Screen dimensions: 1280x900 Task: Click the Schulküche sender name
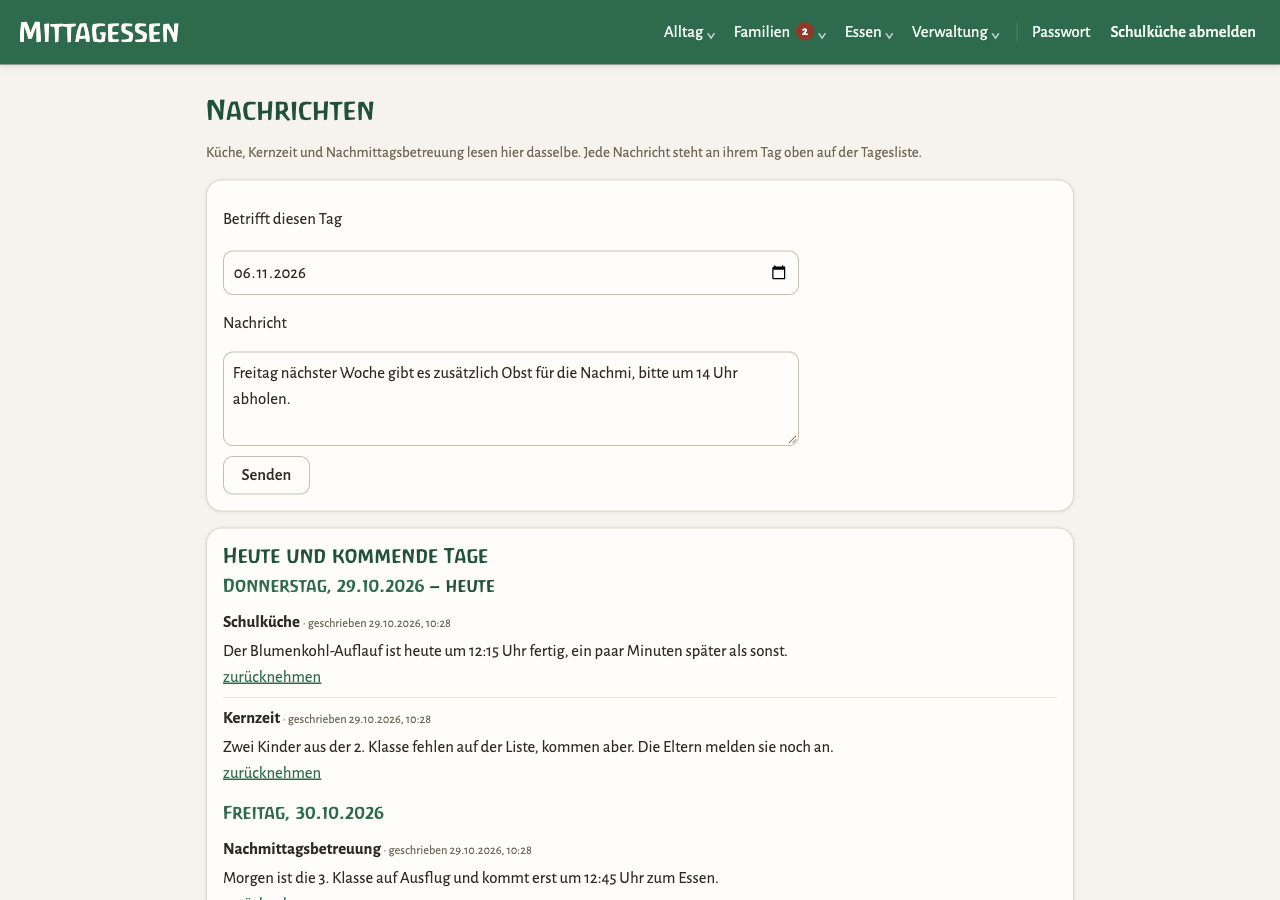(x=261, y=622)
